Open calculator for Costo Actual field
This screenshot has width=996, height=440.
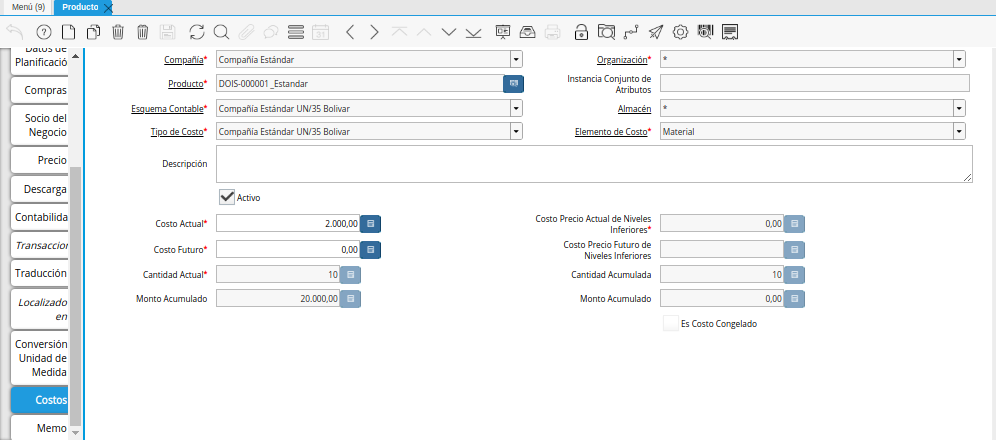coord(370,223)
